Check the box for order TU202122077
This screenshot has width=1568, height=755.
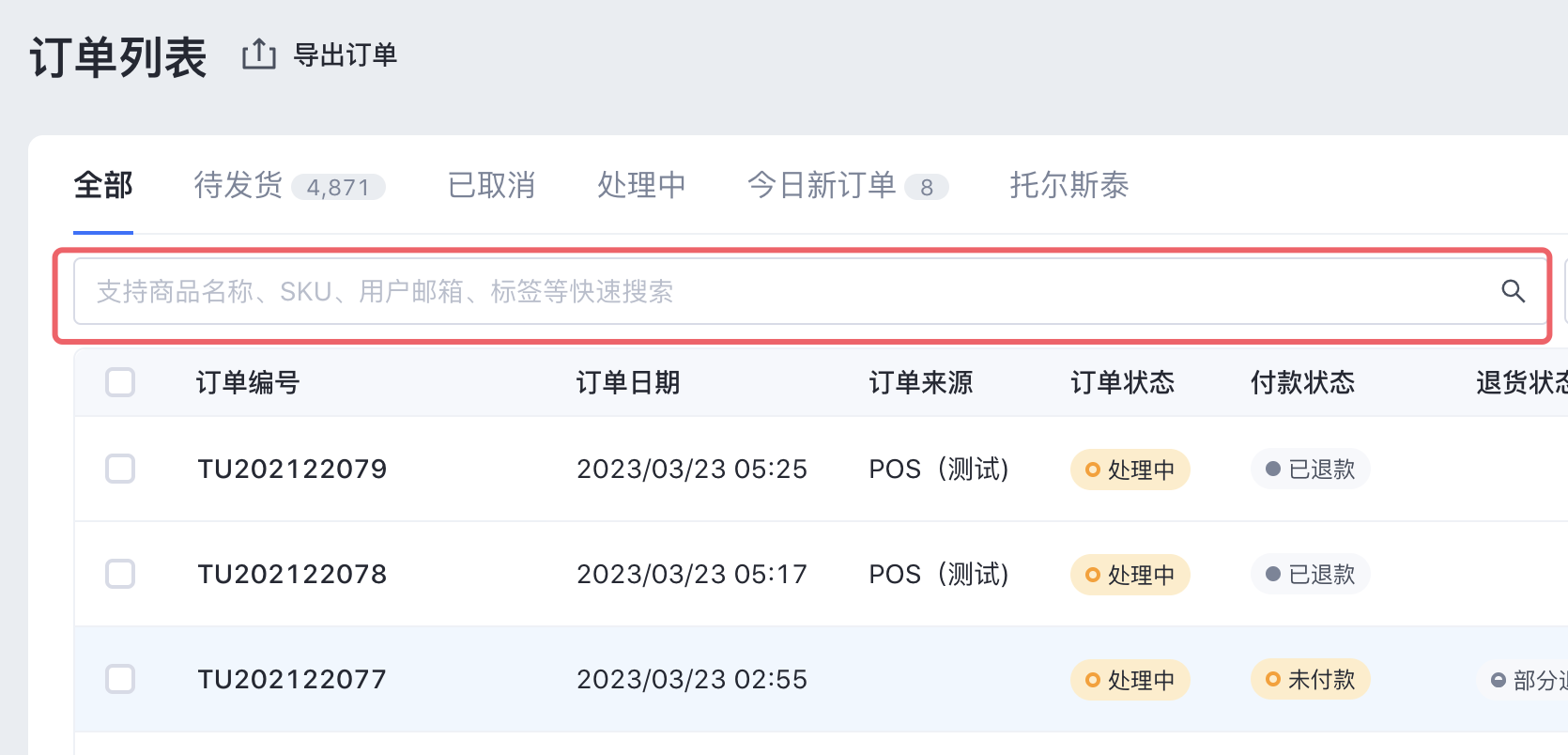[120, 679]
